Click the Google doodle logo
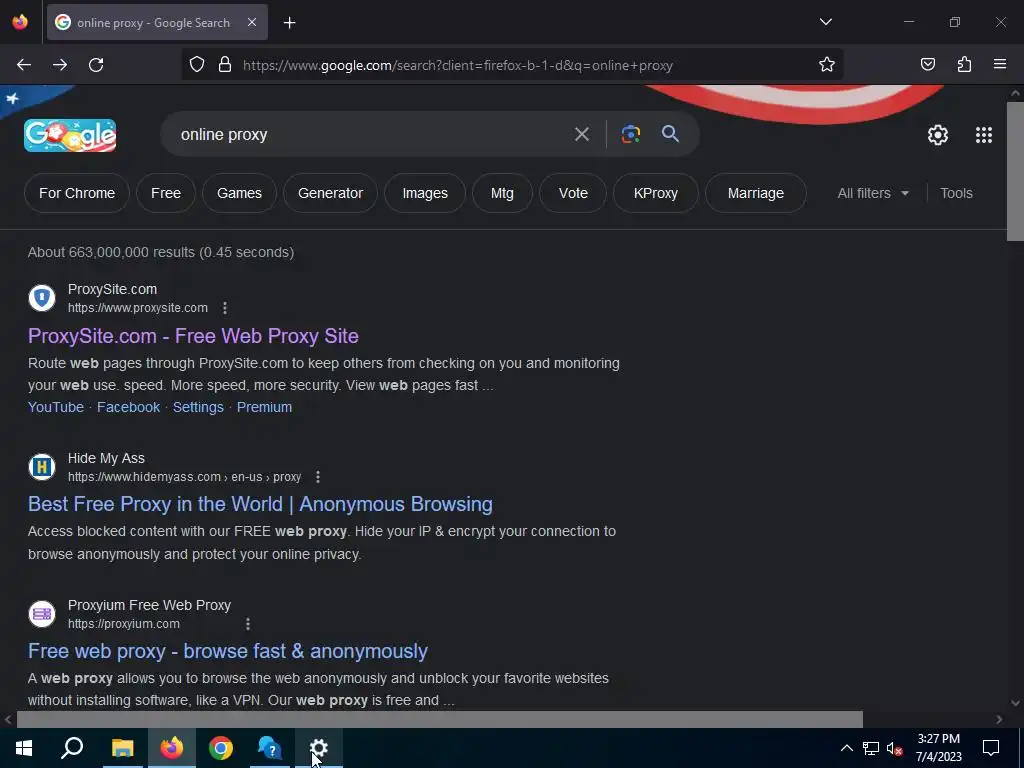The image size is (1024, 768). click(70, 135)
